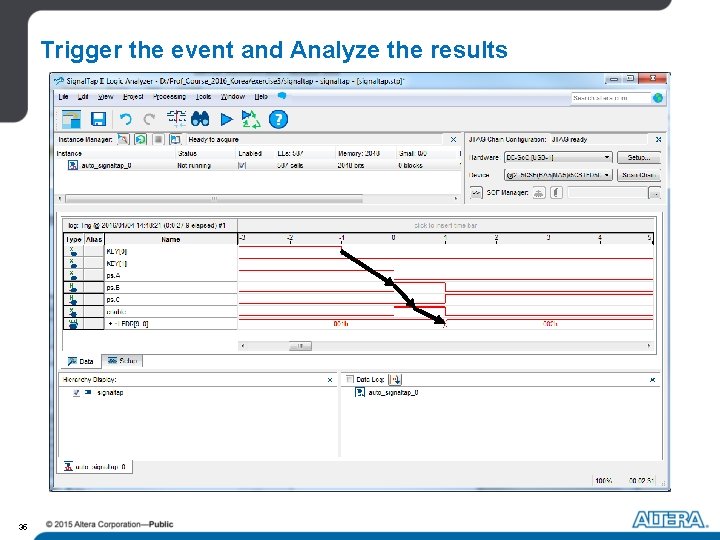Click Instance Manager run analysis icon
The height and width of the screenshot is (540, 720).
123,139
